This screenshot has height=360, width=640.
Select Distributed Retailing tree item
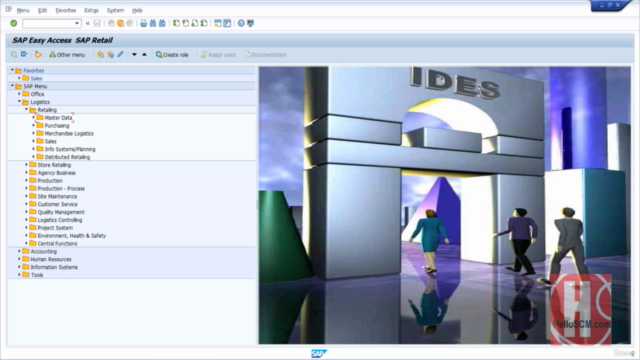(x=67, y=157)
